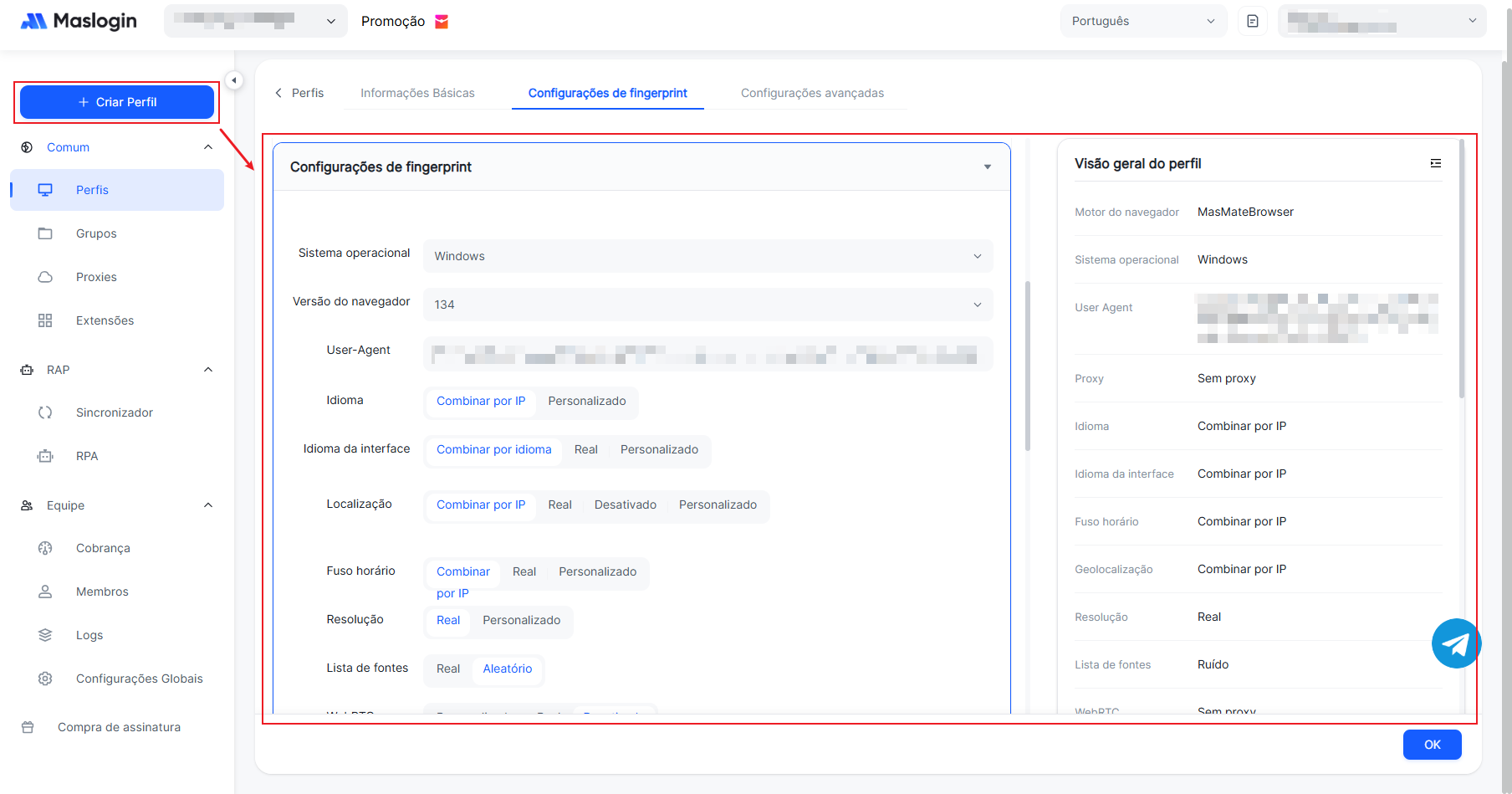
Task: Select Desativado for Localização
Action: 625,505
